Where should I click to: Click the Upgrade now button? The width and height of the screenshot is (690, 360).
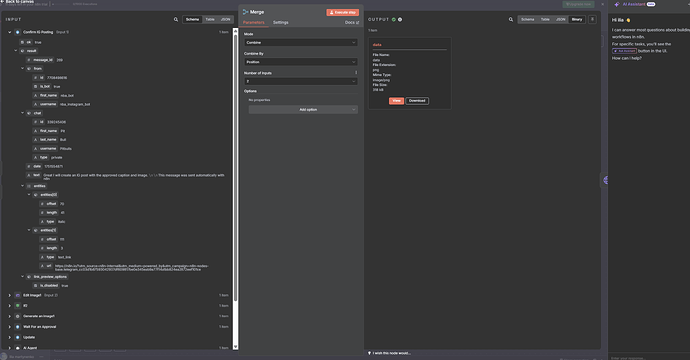(x=578, y=4)
